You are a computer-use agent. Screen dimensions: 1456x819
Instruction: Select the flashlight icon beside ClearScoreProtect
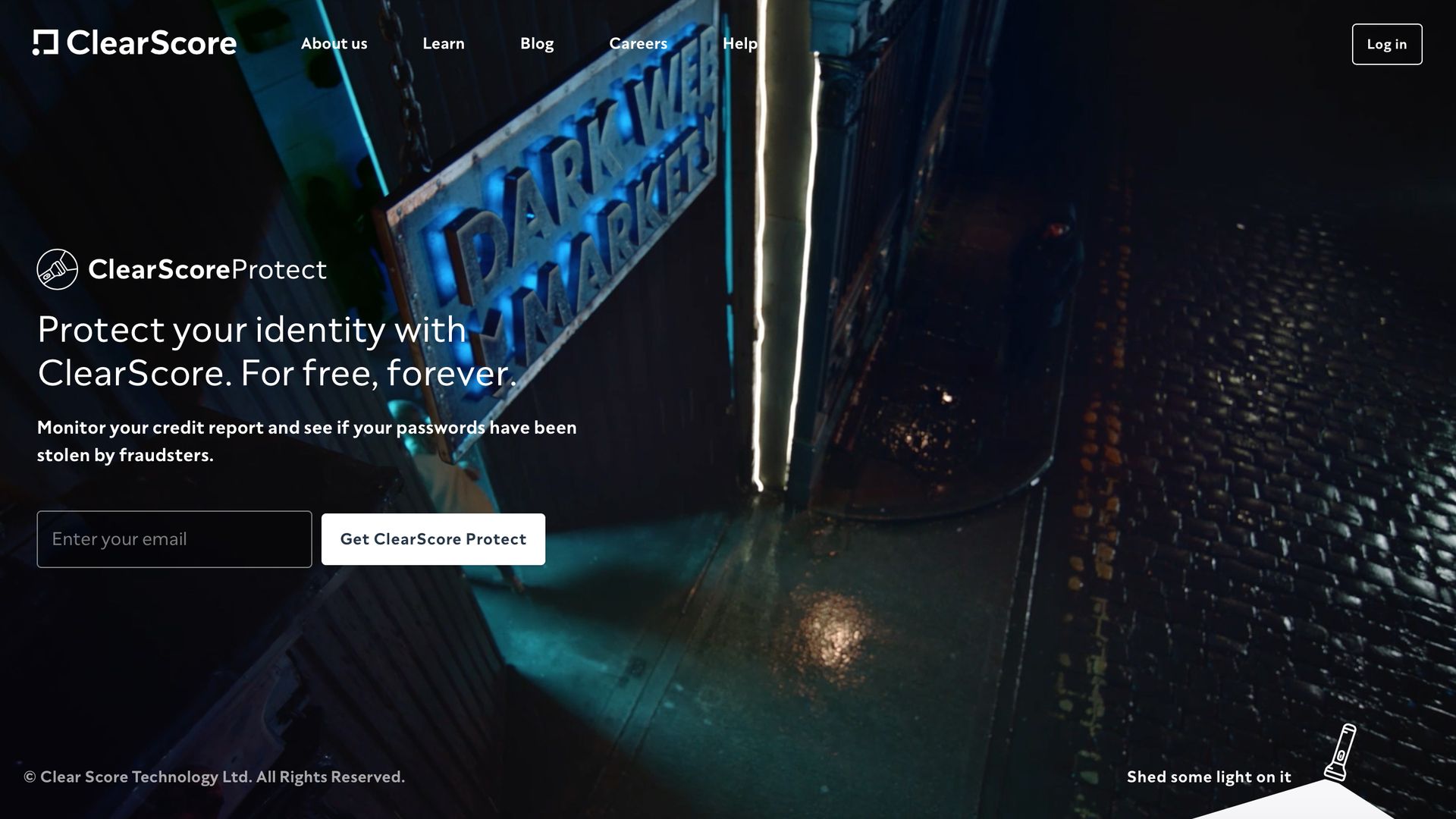pos(57,269)
